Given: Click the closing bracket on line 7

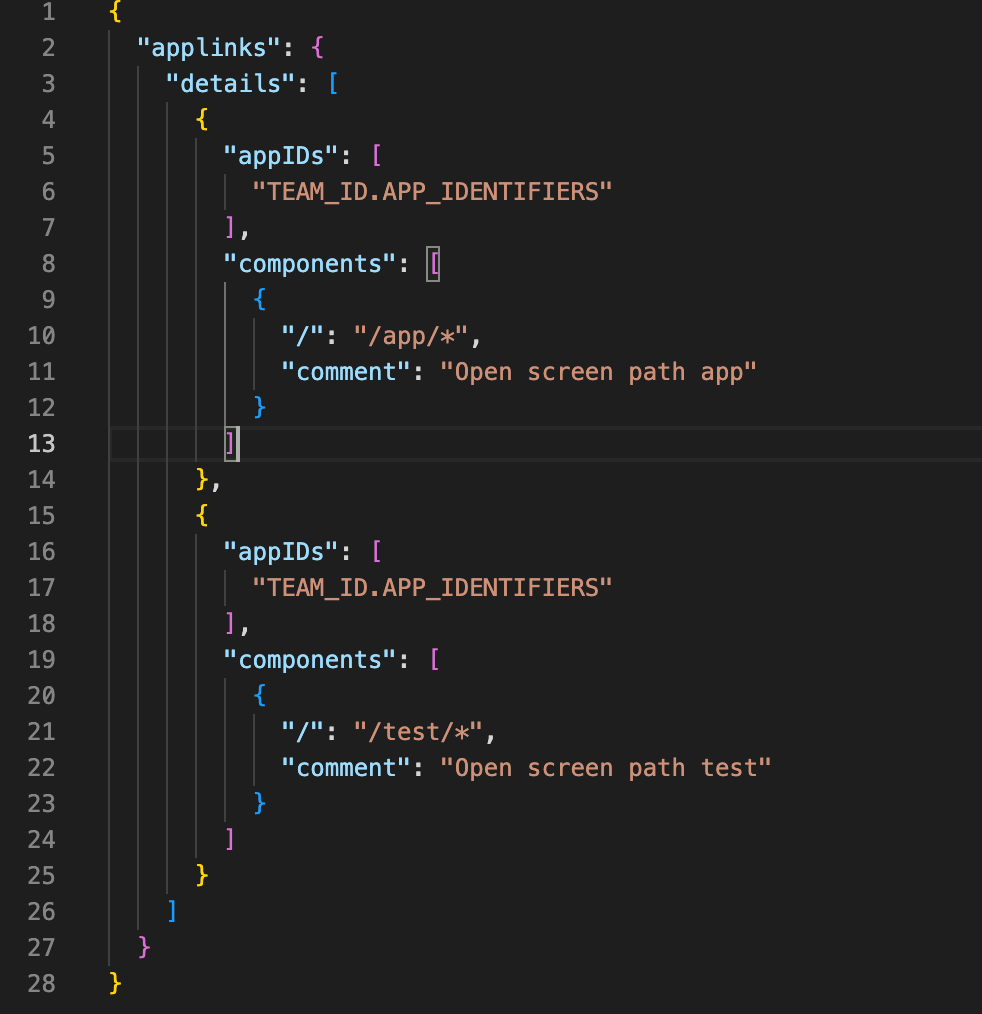Looking at the screenshot, I should click(x=230, y=228).
